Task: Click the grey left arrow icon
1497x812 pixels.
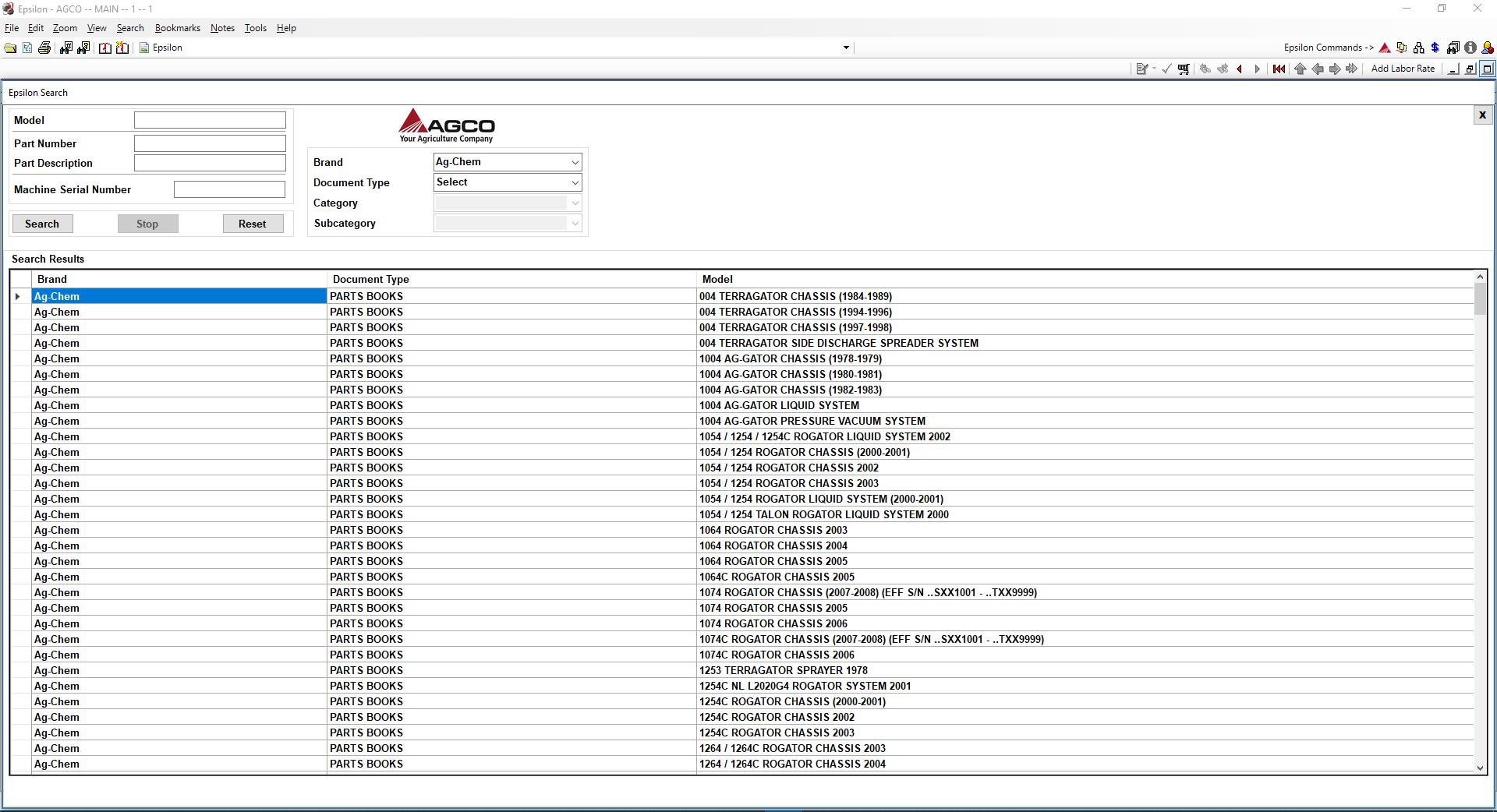Action: click(1317, 69)
